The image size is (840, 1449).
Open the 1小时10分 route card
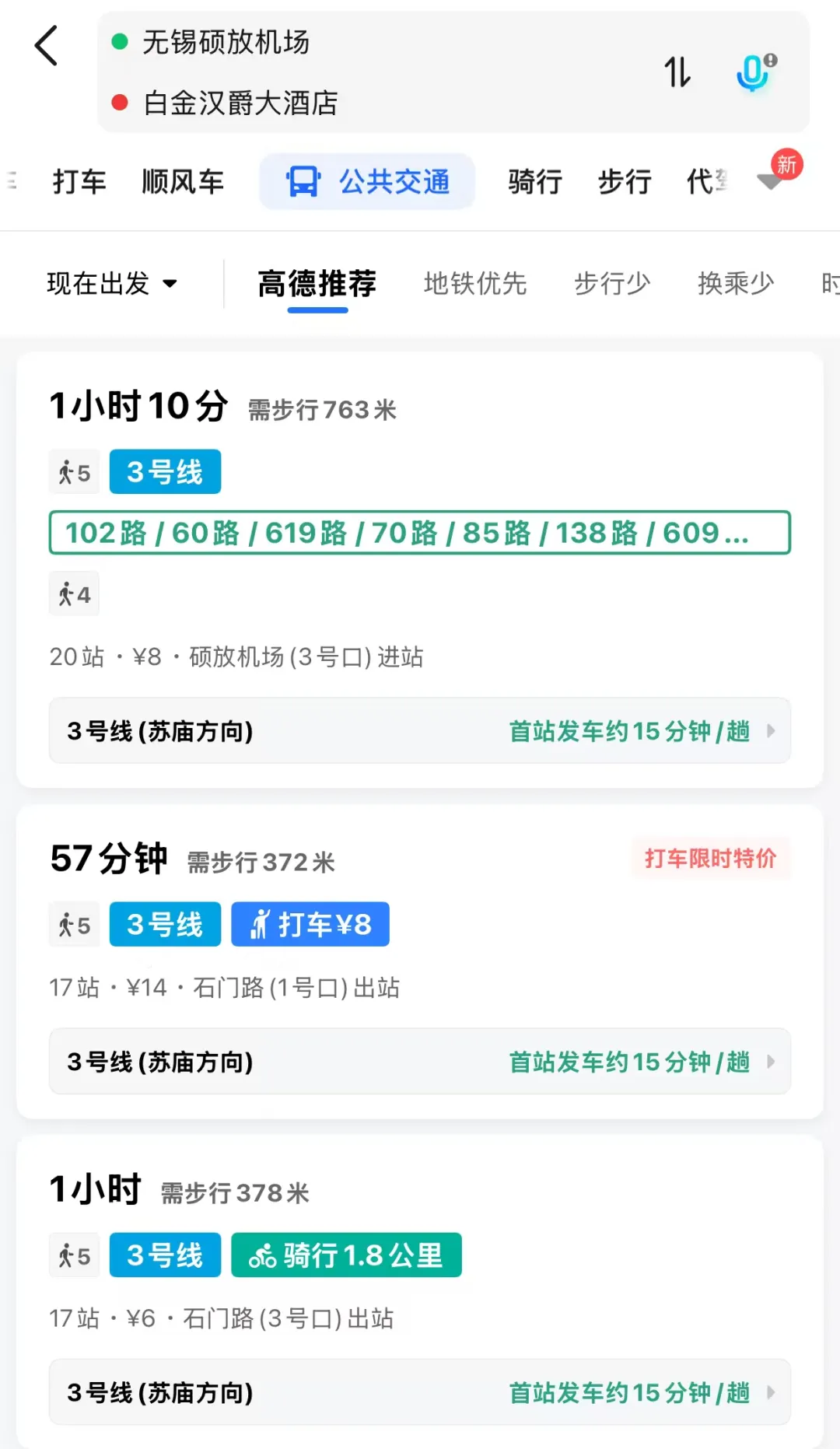[x=420, y=570]
